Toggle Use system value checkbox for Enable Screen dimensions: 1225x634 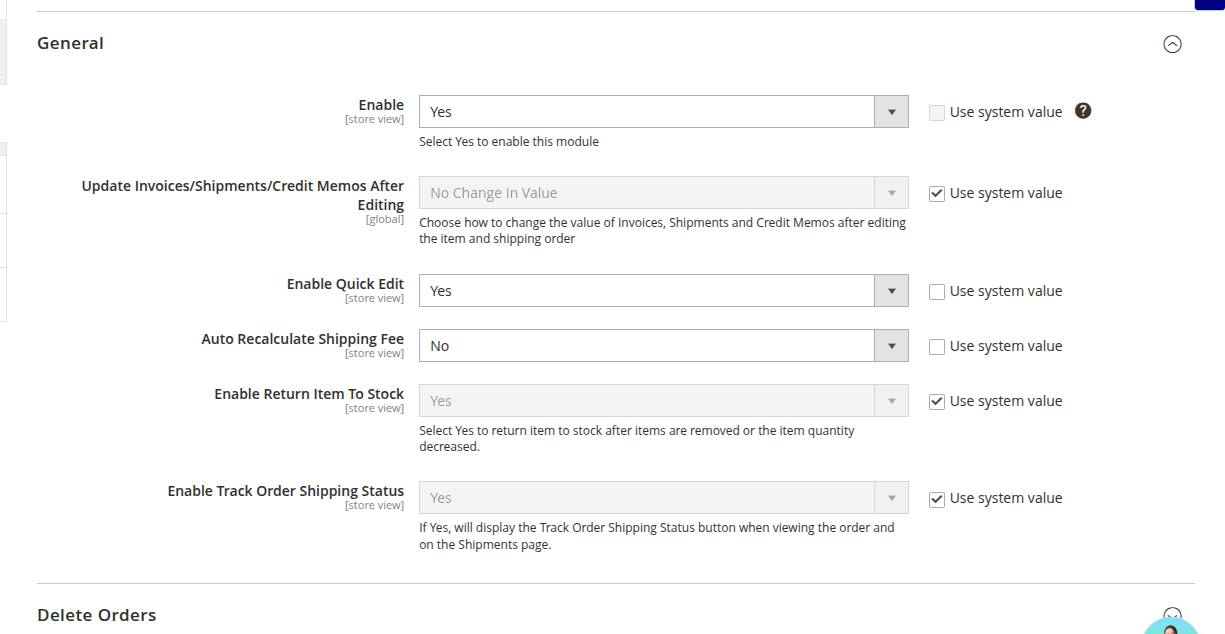click(x=937, y=113)
